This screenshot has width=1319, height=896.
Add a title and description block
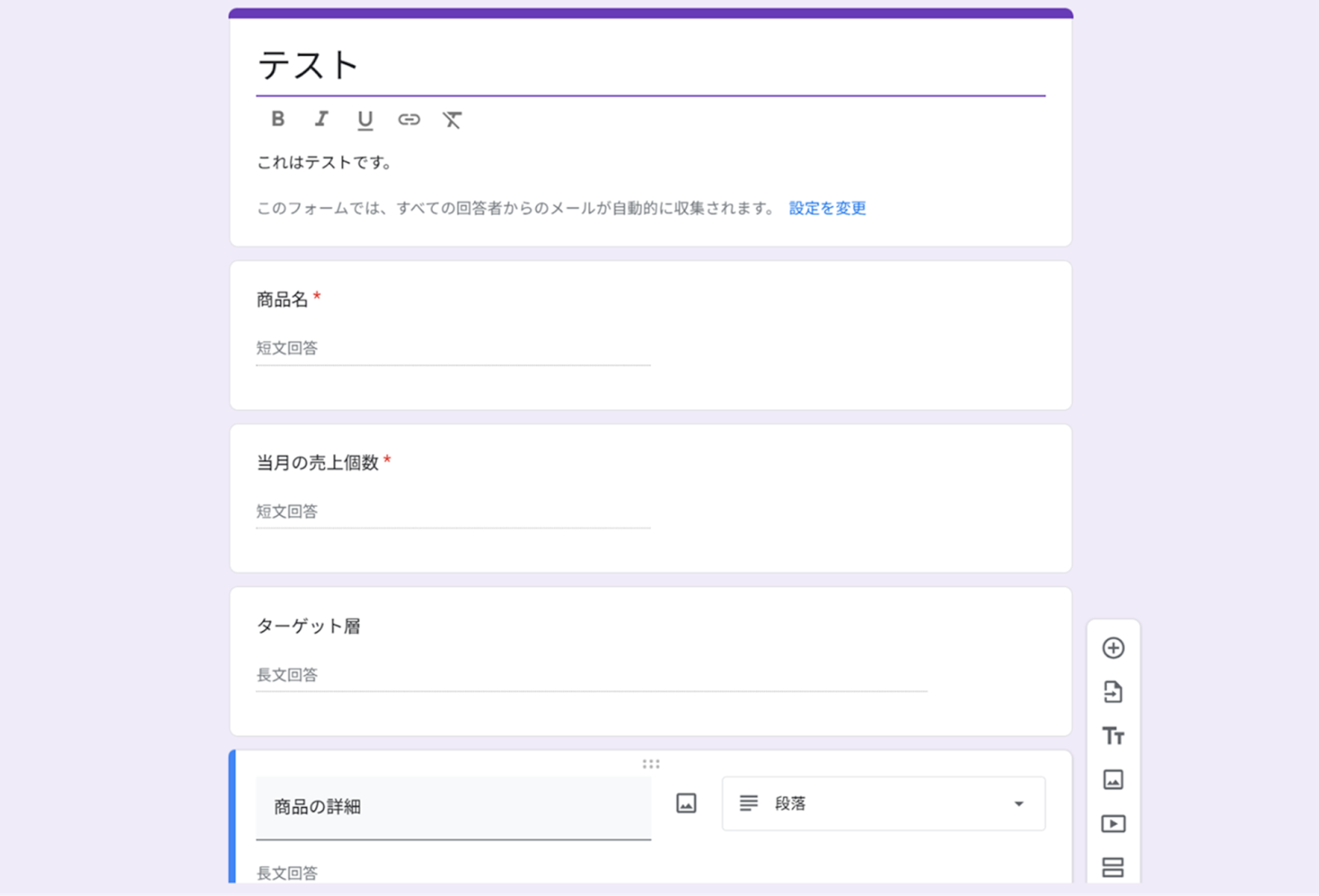pyautogui.click(x=1113, y=735)
